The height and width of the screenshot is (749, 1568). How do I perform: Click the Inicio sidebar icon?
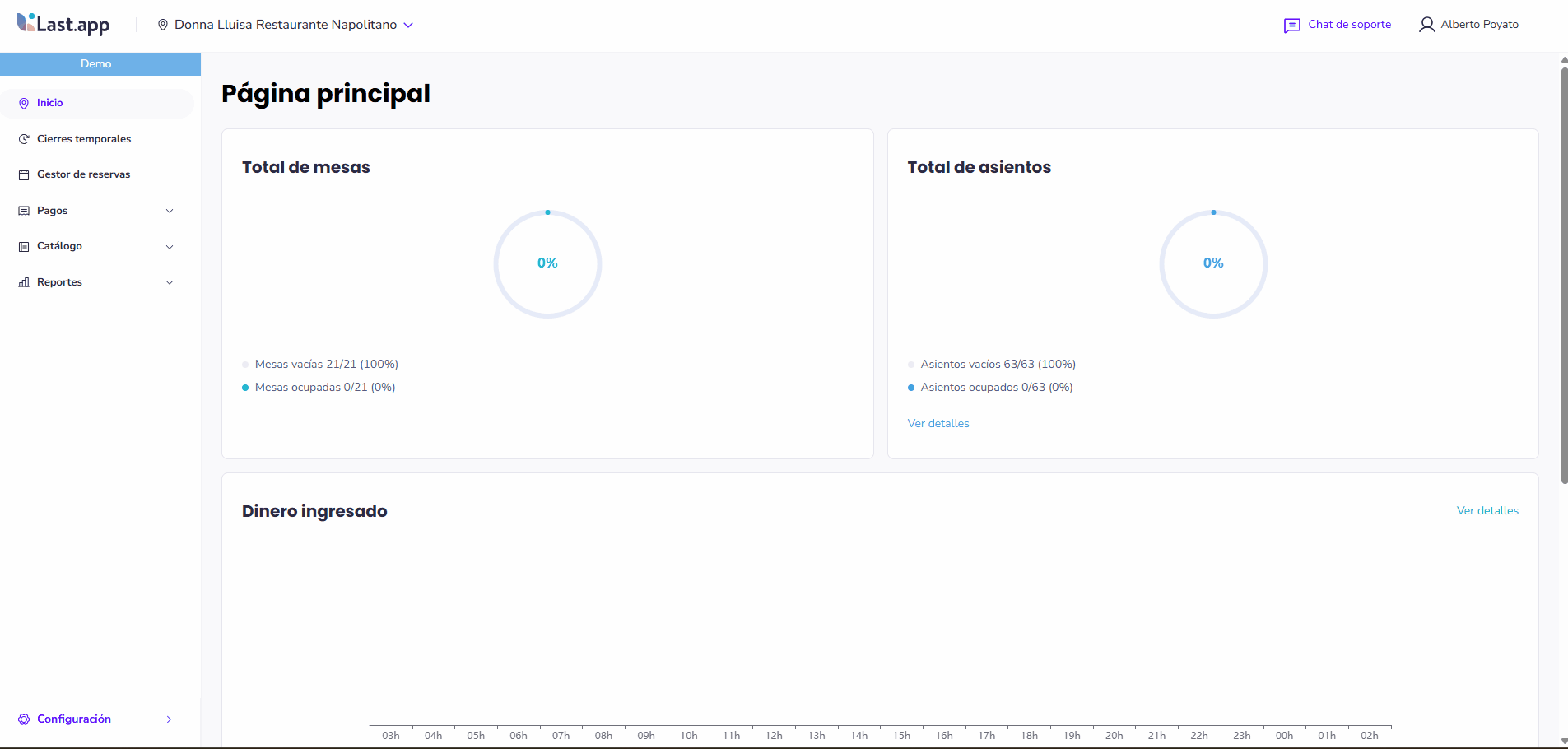pos(24,104)
